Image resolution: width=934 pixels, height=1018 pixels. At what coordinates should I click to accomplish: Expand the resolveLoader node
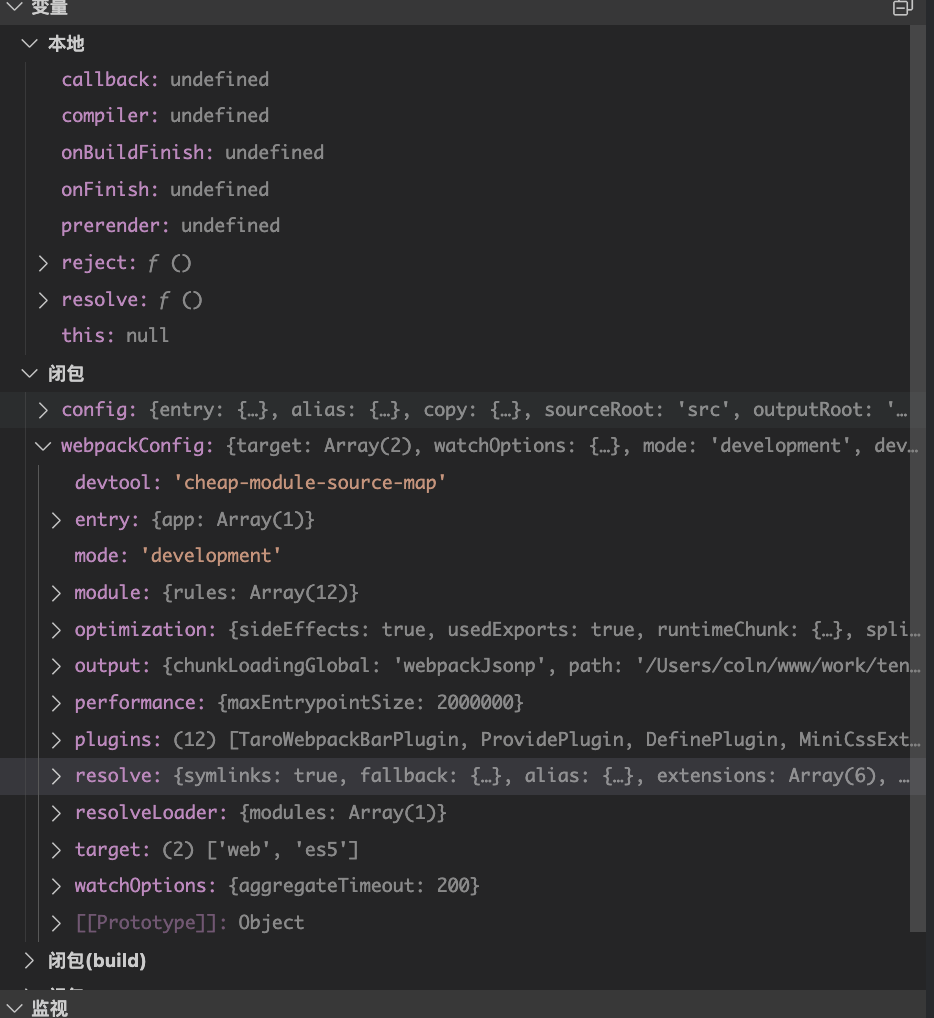point(56,813)
